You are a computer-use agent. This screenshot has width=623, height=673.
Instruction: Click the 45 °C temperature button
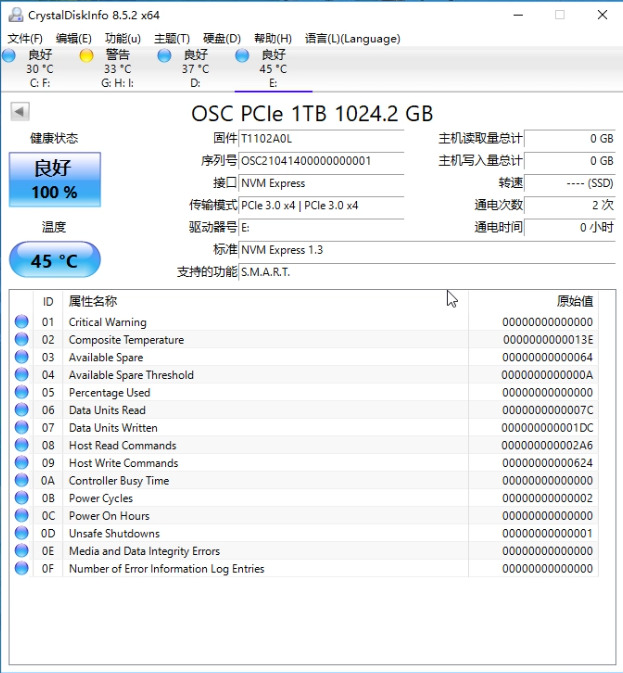click(55, 260)
